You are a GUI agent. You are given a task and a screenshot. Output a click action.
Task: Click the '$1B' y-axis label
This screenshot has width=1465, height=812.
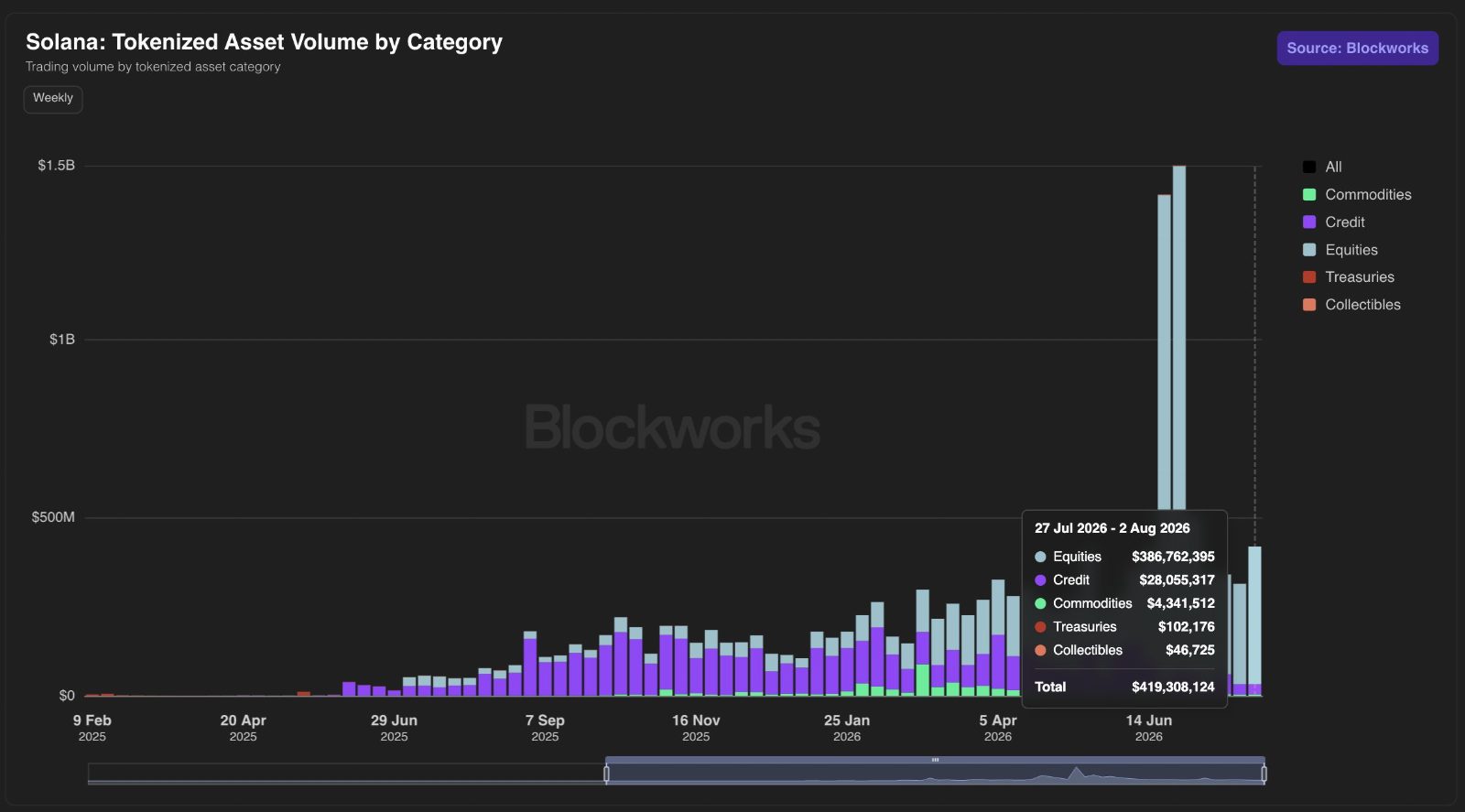point(62,340)
